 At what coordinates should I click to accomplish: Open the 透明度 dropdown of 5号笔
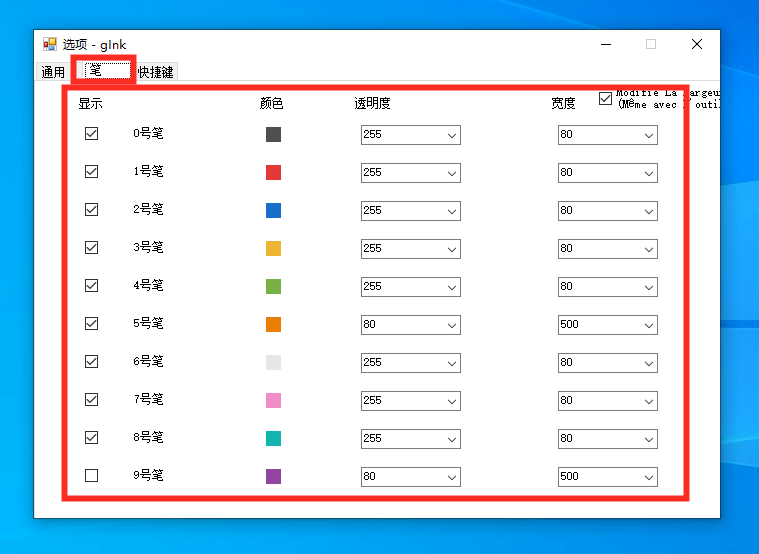tap(410, 325)
